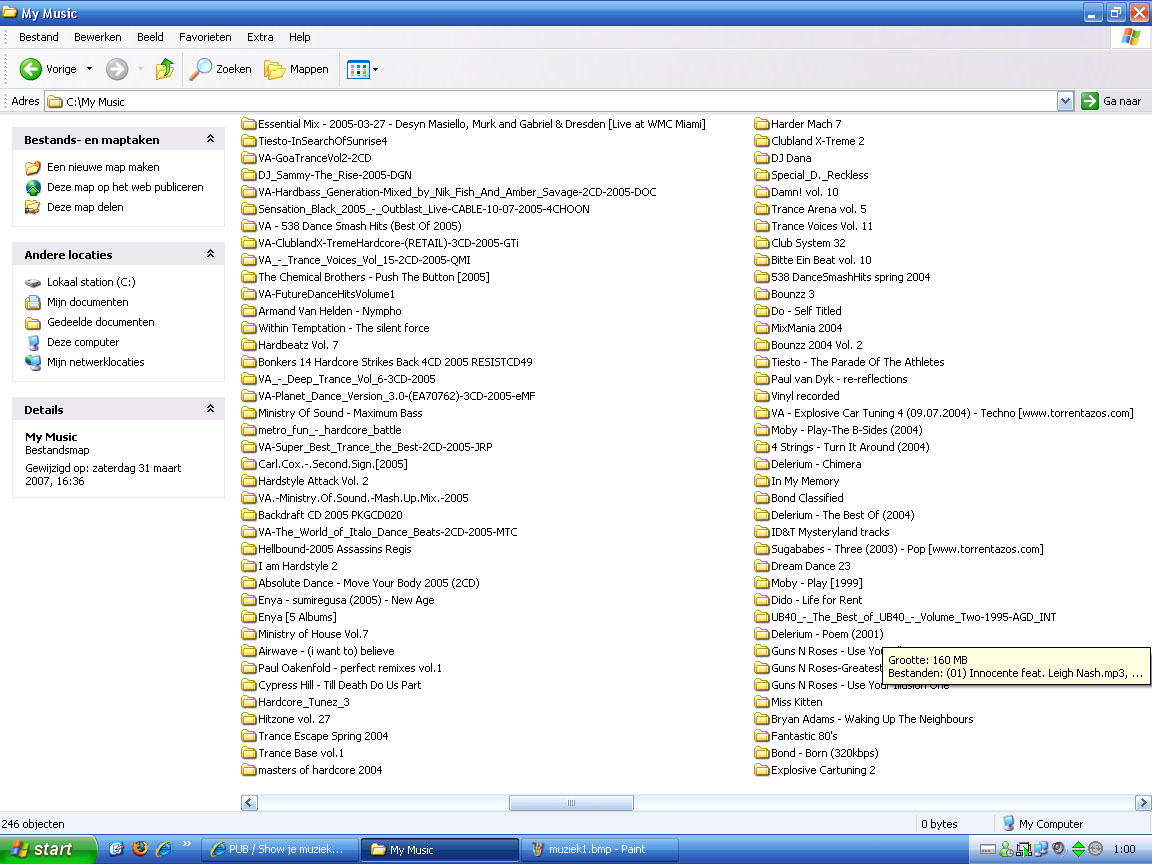This screenshot has width=1152, height=864.
Task: Collapse 'Bestands- en maptaken' panel
Action: pyautogui.click(x=210, y=139)
